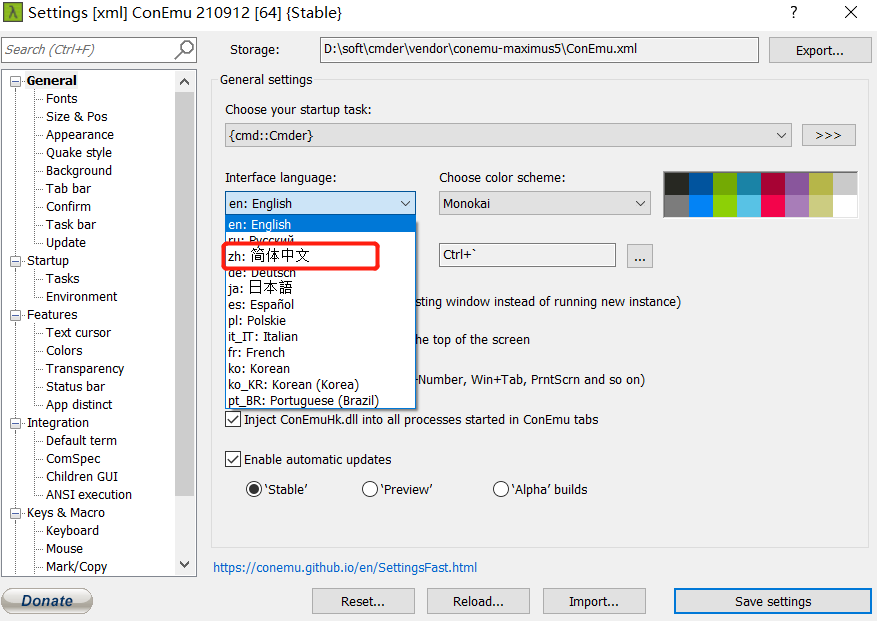This screenshot has height=621, width=877.
Task: Toggle Enable automatic updates checkbox
Action: (233, 459)
